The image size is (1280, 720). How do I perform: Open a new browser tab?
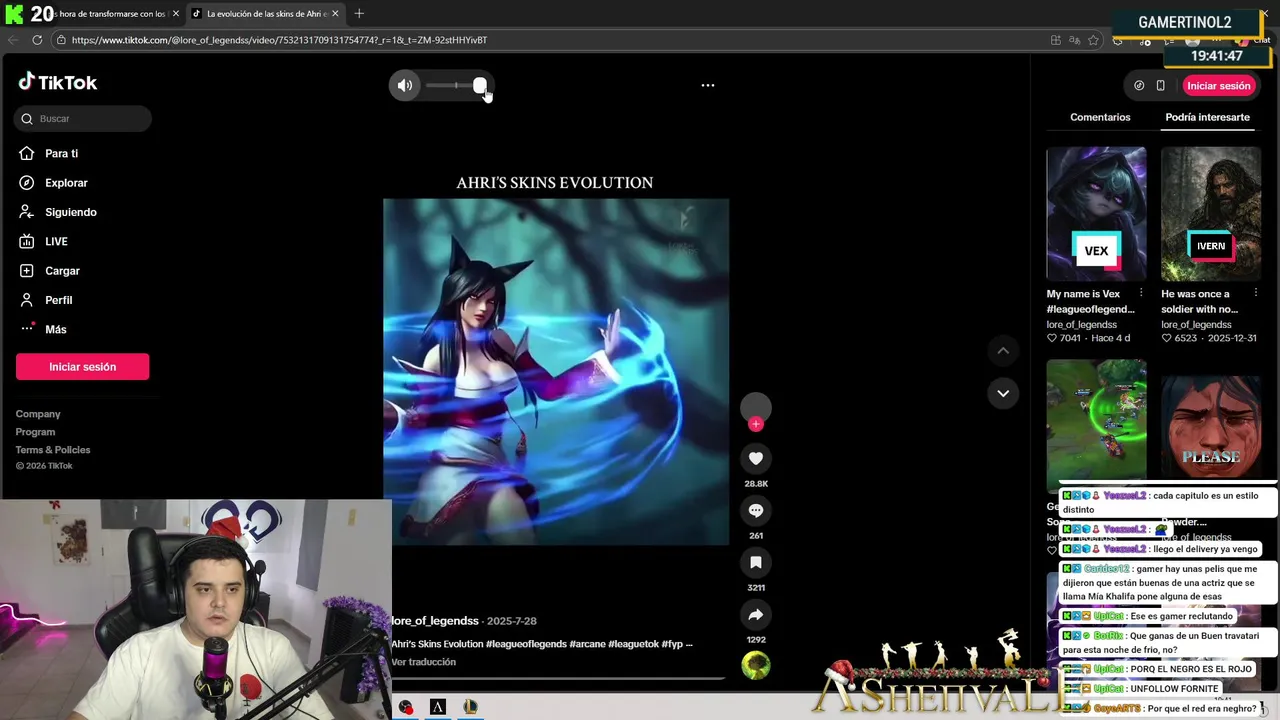(359, 14)
